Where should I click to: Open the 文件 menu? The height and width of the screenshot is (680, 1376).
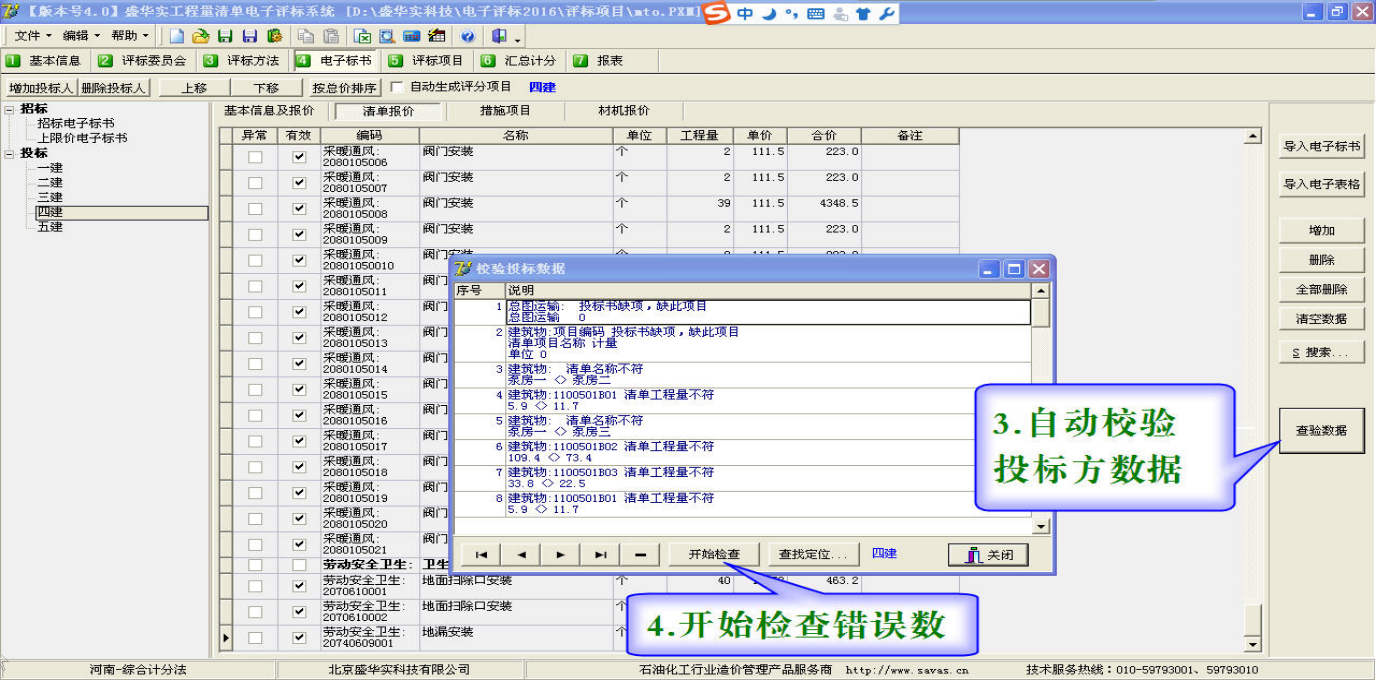(x=33, y=36)
